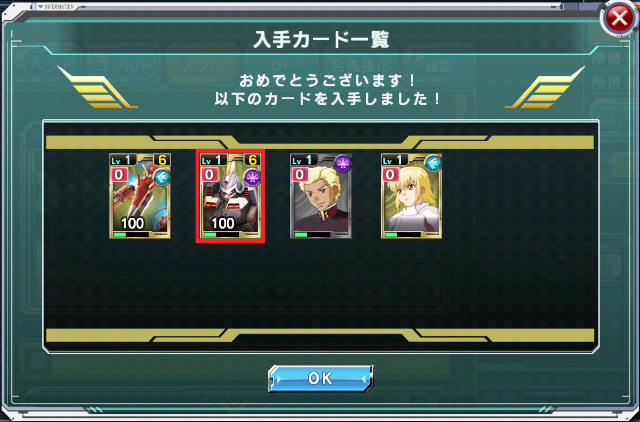Confirm obtained cards with the OK button
Image resolution: width=640 pixels, height=422 pixels.
tap(320, 378)
